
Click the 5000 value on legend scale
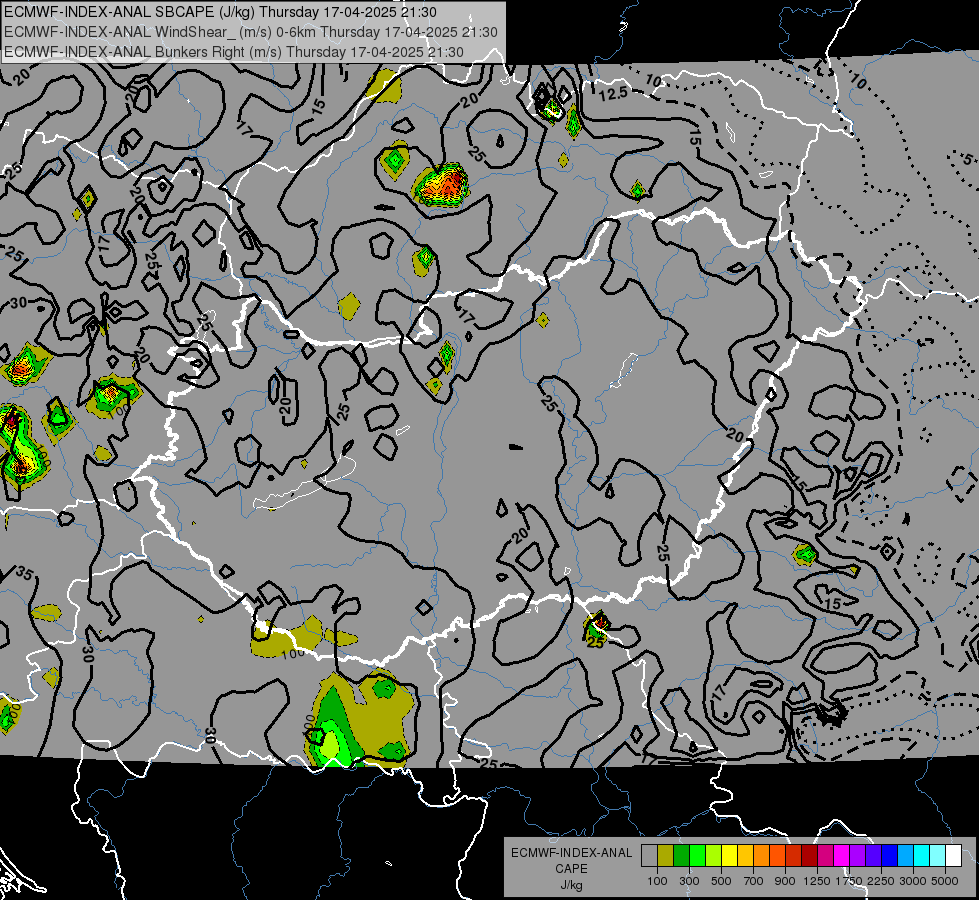coord(945,881)
